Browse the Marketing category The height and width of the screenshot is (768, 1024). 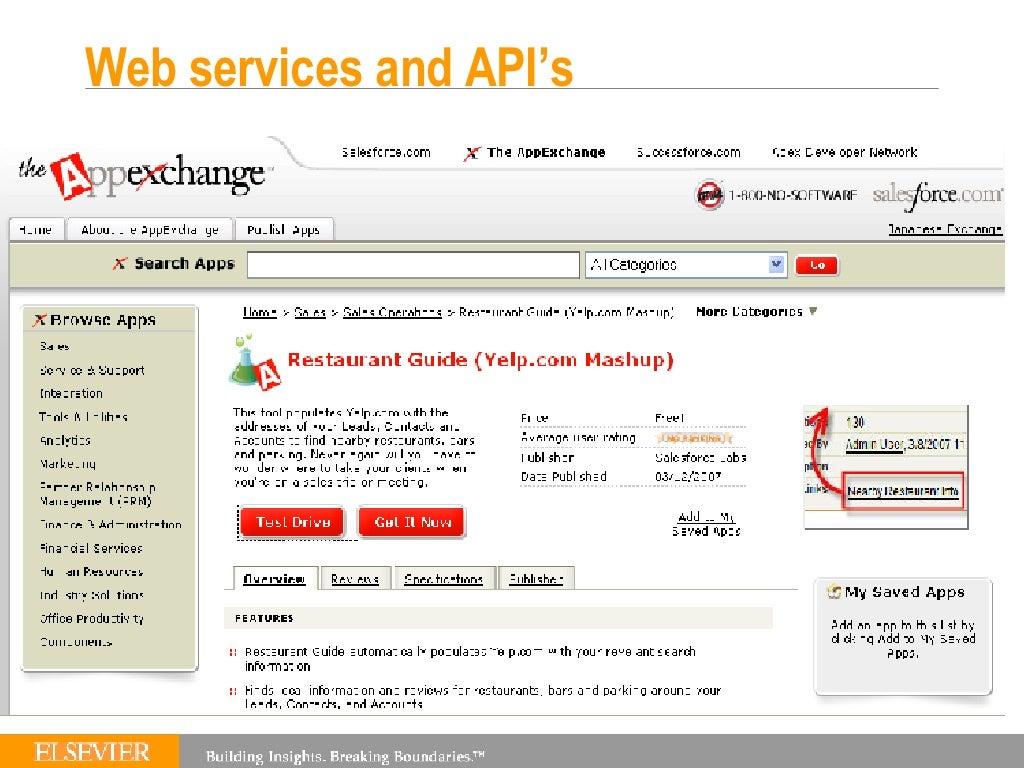[68, 464]
